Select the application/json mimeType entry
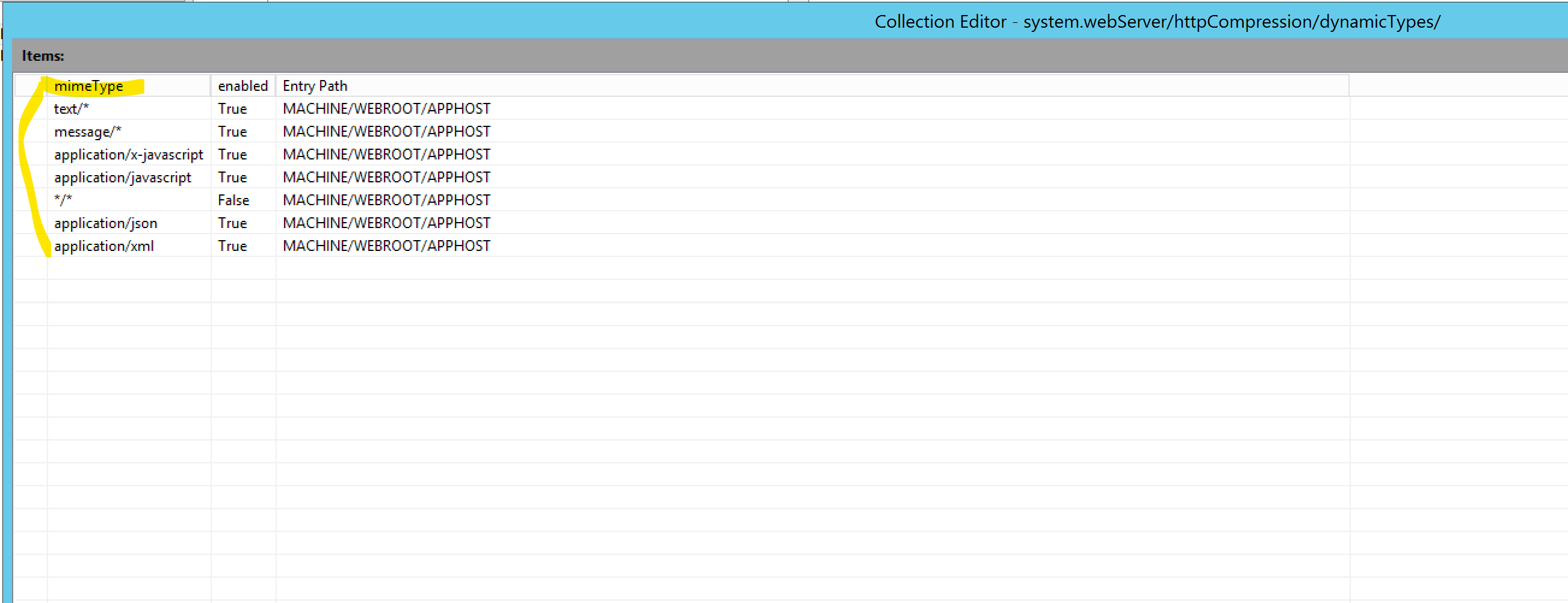 click(105, 223)
